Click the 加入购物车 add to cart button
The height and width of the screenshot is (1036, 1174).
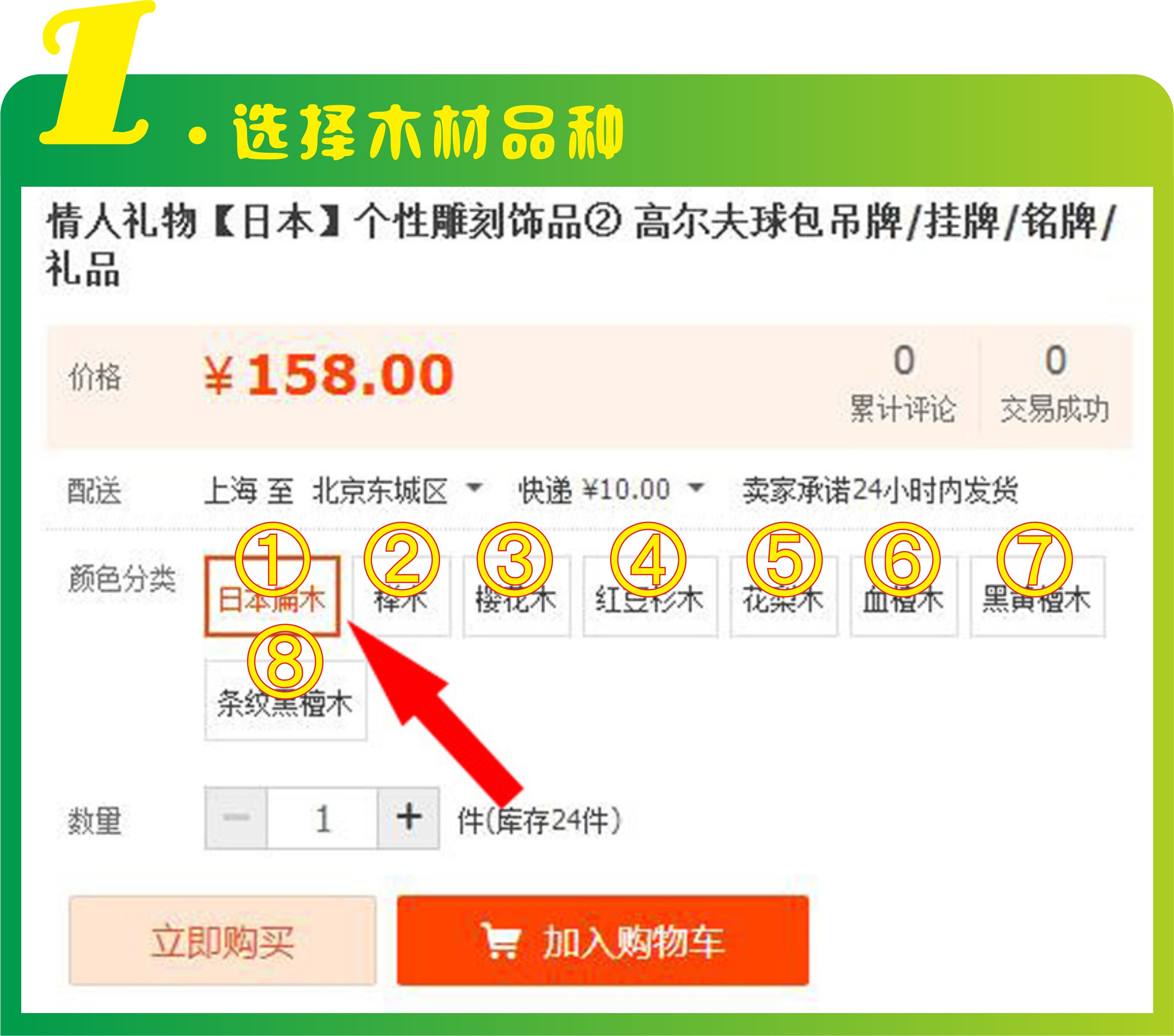click(x=602, y=941)
